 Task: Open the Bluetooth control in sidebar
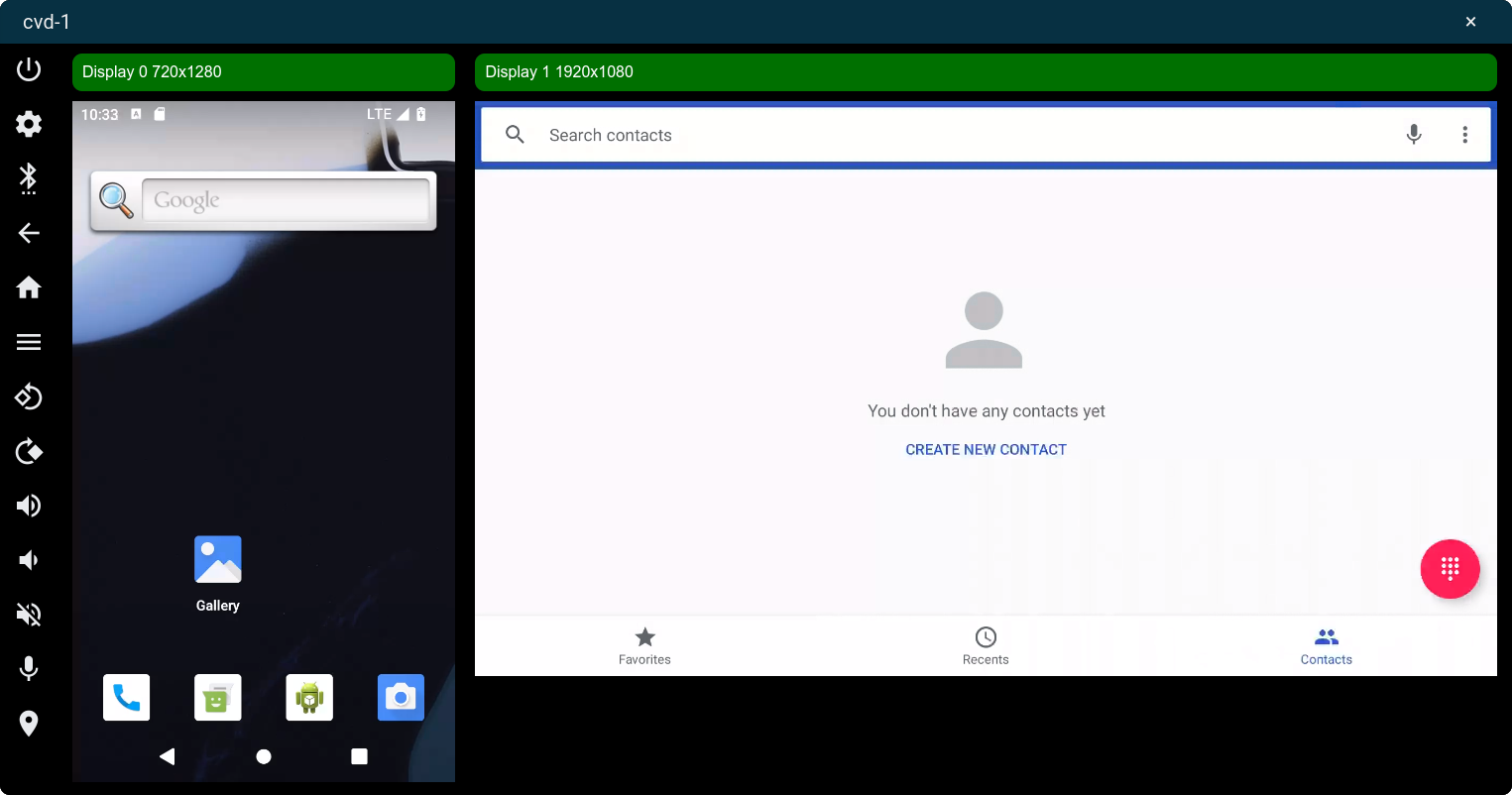coord(29,178)
